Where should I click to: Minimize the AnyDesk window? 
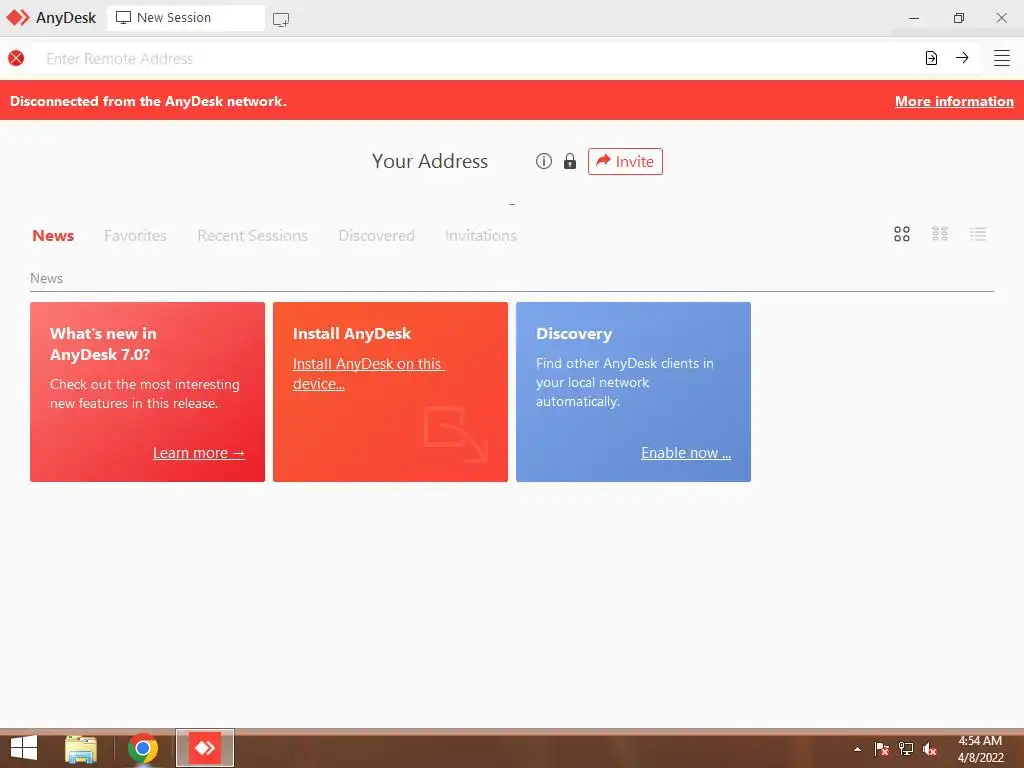pos(914,18)
